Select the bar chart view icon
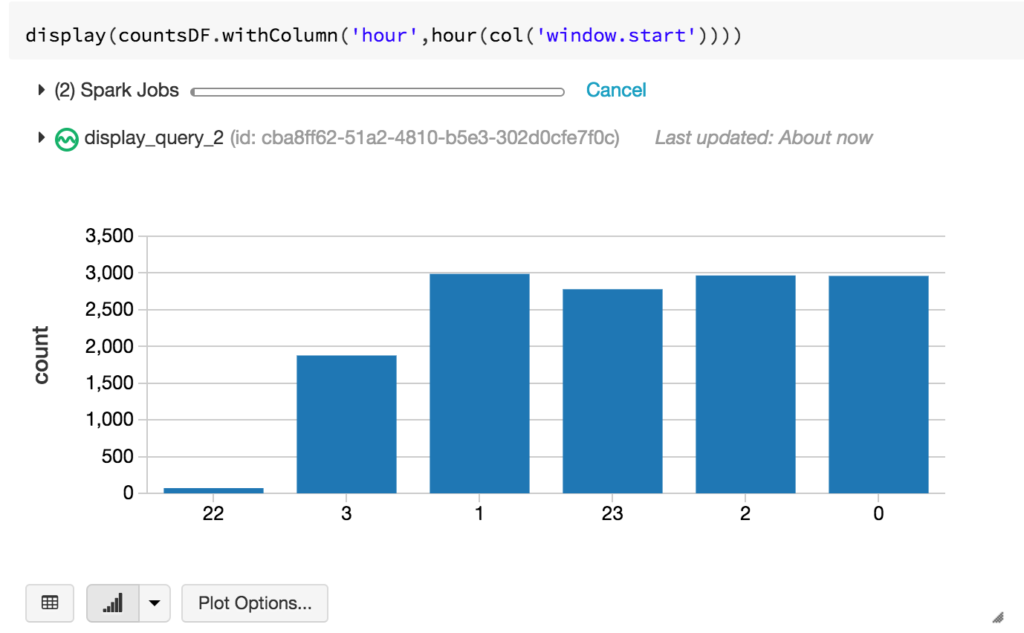The image size is (1024, 633). tap(113, 603)
